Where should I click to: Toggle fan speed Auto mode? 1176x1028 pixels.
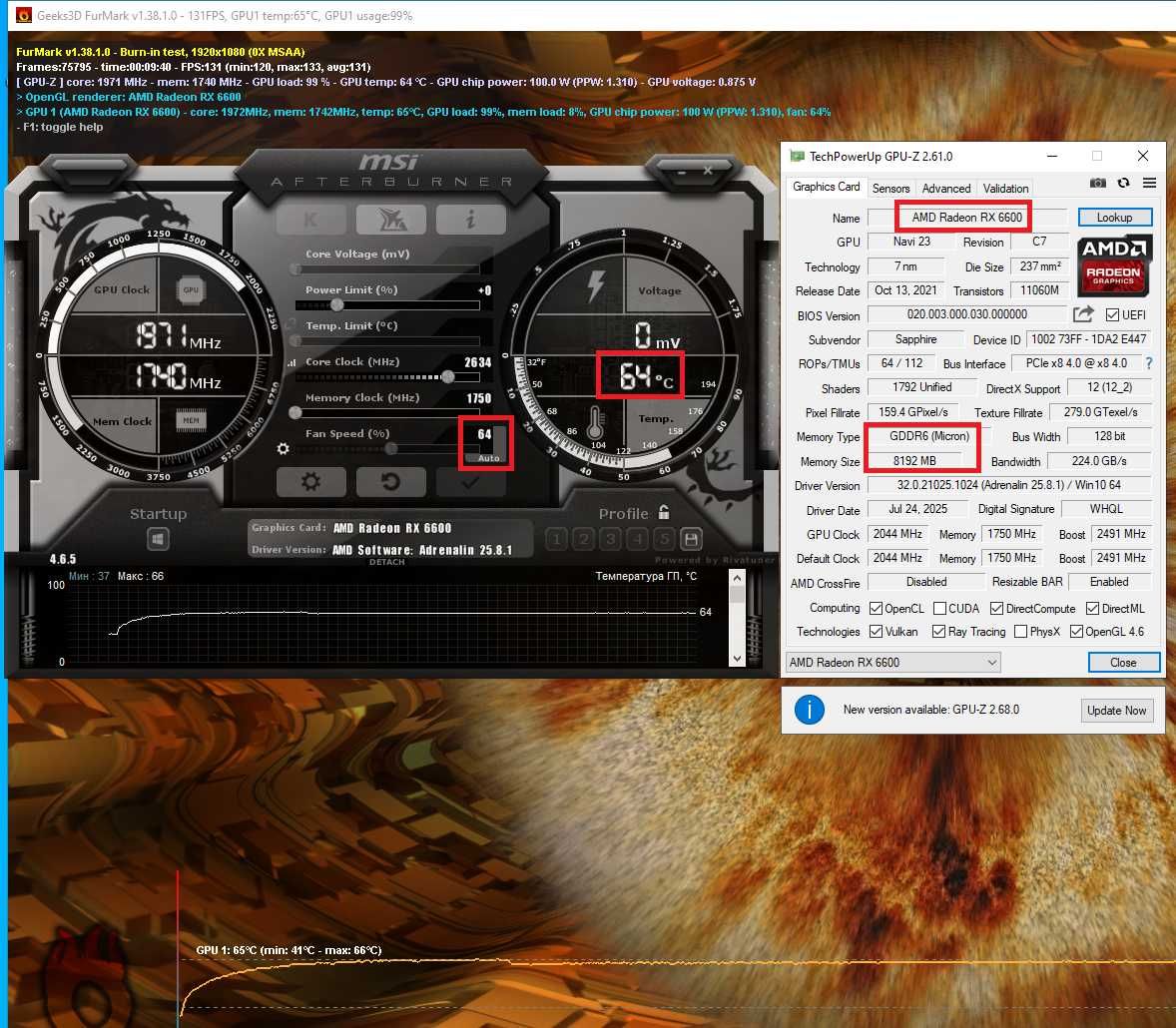(489, 457)
